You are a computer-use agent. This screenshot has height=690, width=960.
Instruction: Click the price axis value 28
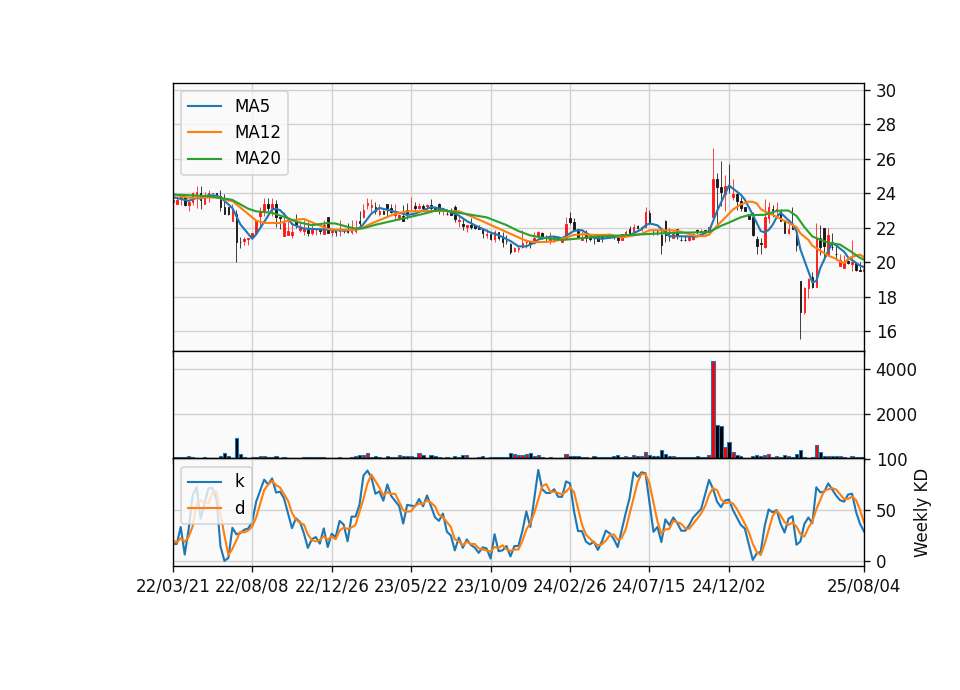(x=885, y=125)
